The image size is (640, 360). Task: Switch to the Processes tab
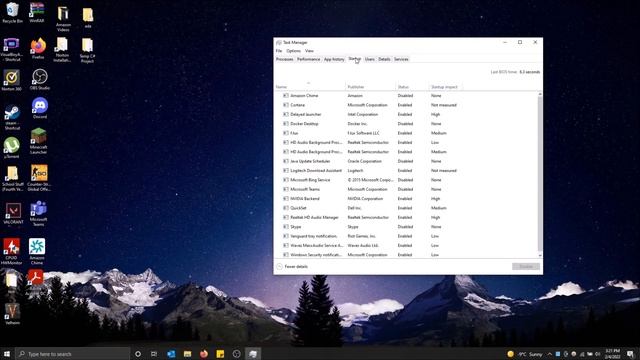(x=284, y=60)
